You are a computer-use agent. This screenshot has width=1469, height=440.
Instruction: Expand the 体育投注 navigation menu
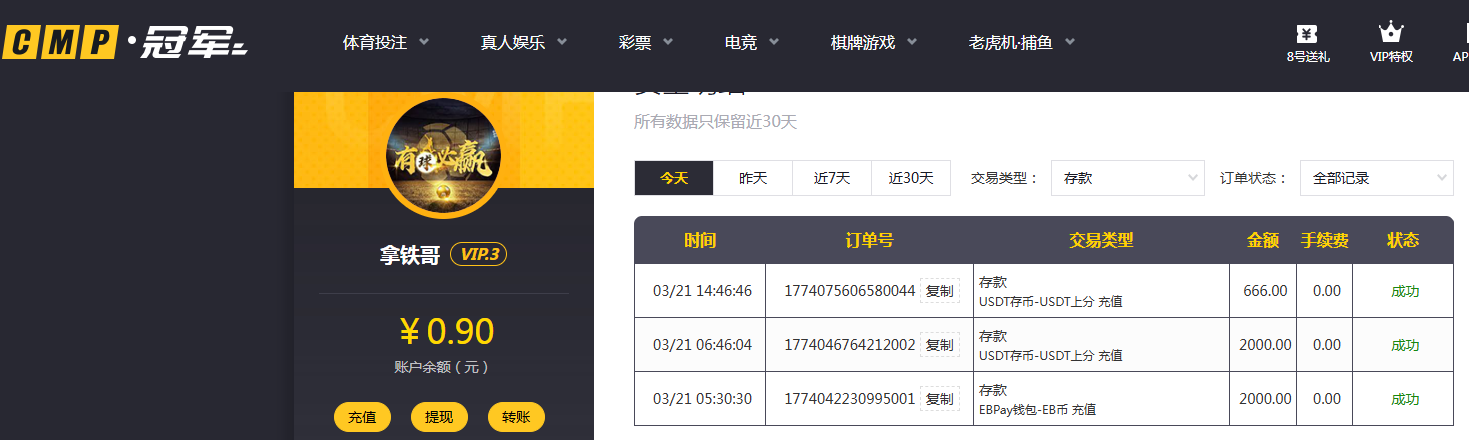click(x=386, y=43)
